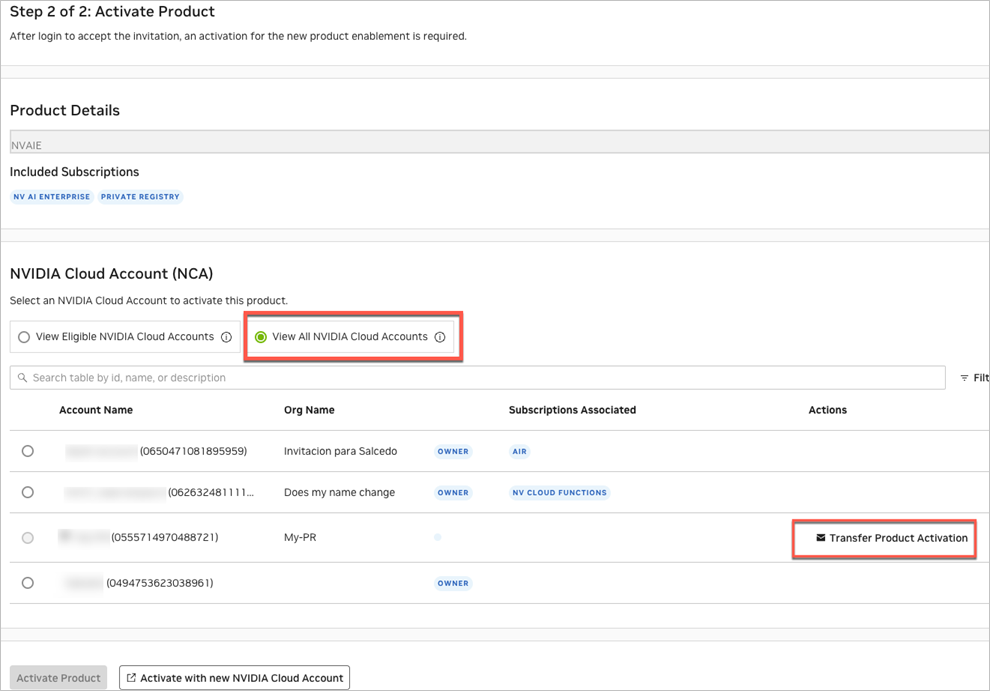Click account ID (0555714970488721)
Viewport: 990px width, 691px height.
tap(165, 538)
